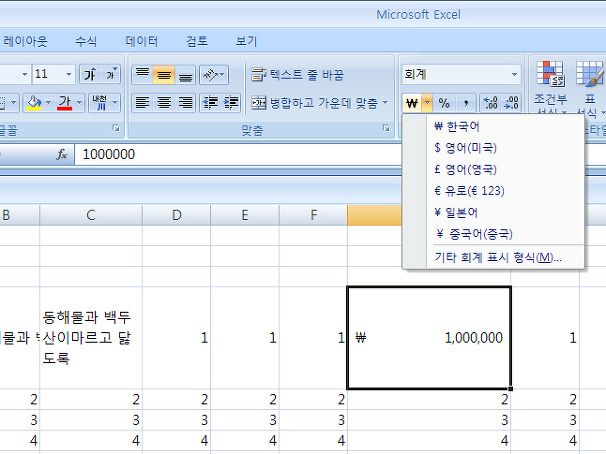This screenshot has width=606, height=454.
Task: Open the text orientation tool
Action: point(214,74)
